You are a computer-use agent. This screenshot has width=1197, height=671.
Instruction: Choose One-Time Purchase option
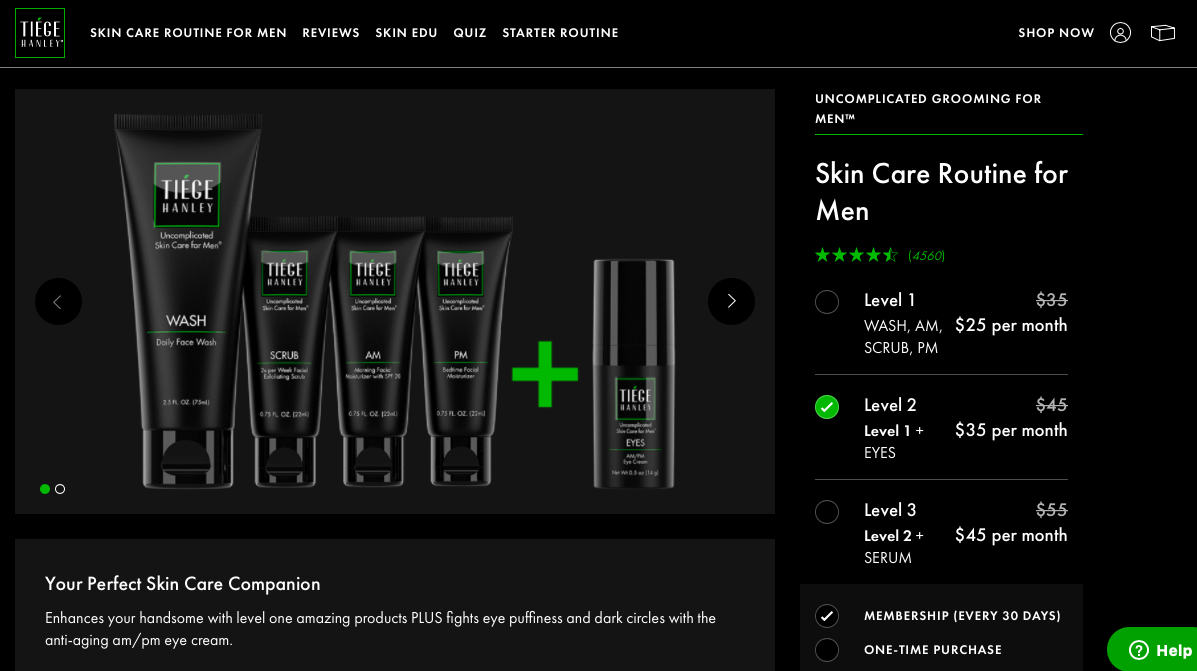click(827, 650)
